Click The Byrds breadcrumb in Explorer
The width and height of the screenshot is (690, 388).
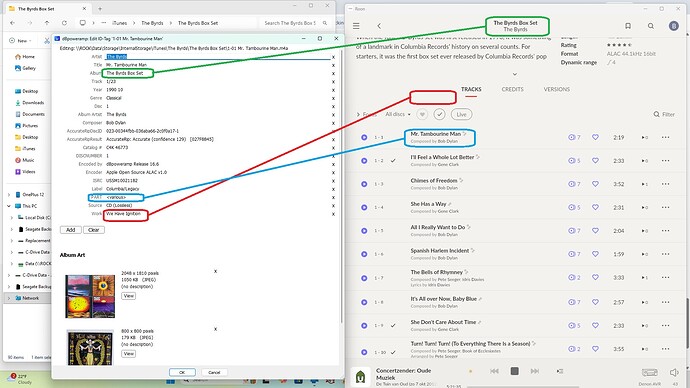pos(152,23)
